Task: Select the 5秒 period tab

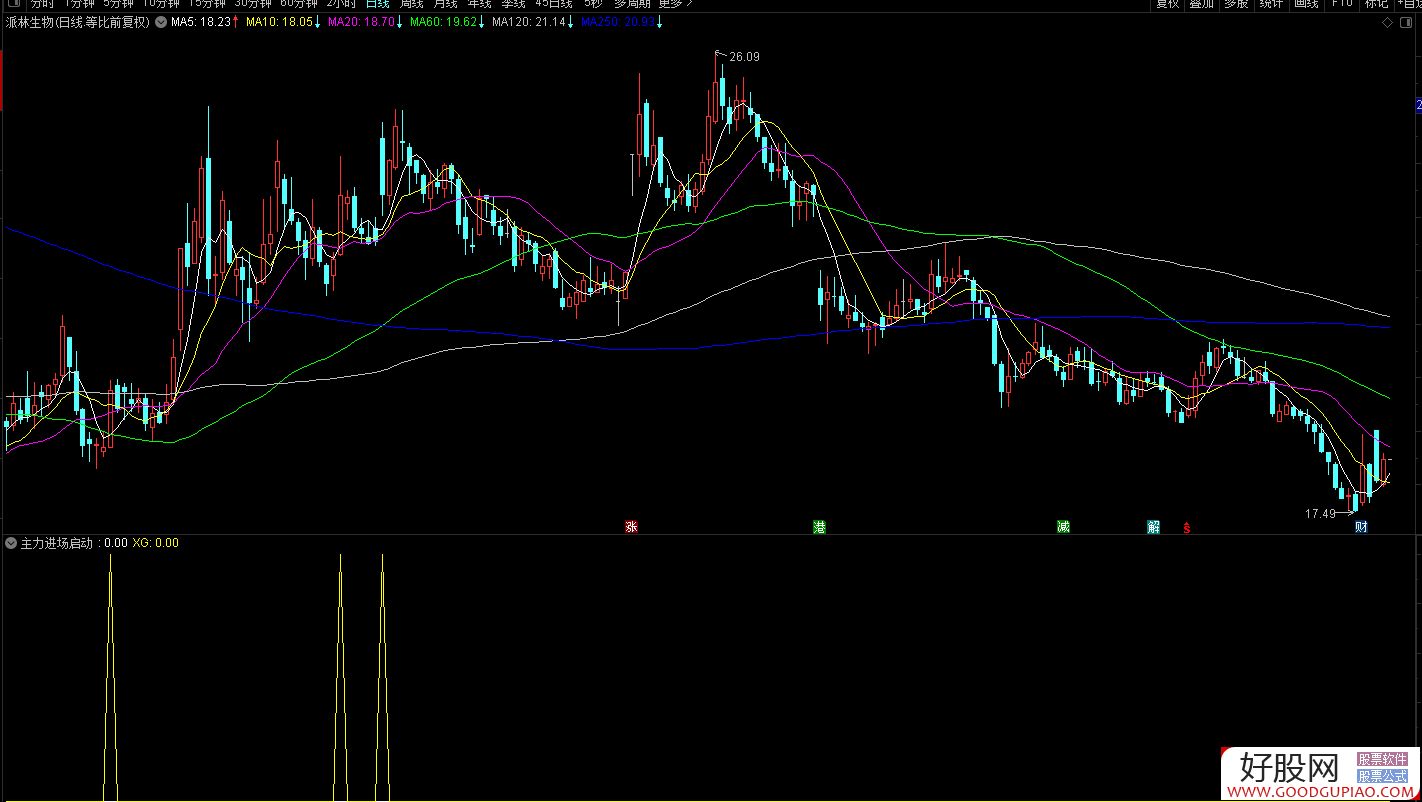Action: (x=594, y=4)
